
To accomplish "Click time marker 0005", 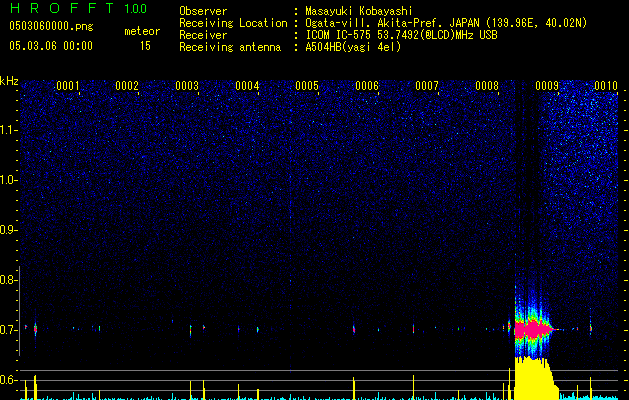I will pyautogui.click(x=307, y=86).
